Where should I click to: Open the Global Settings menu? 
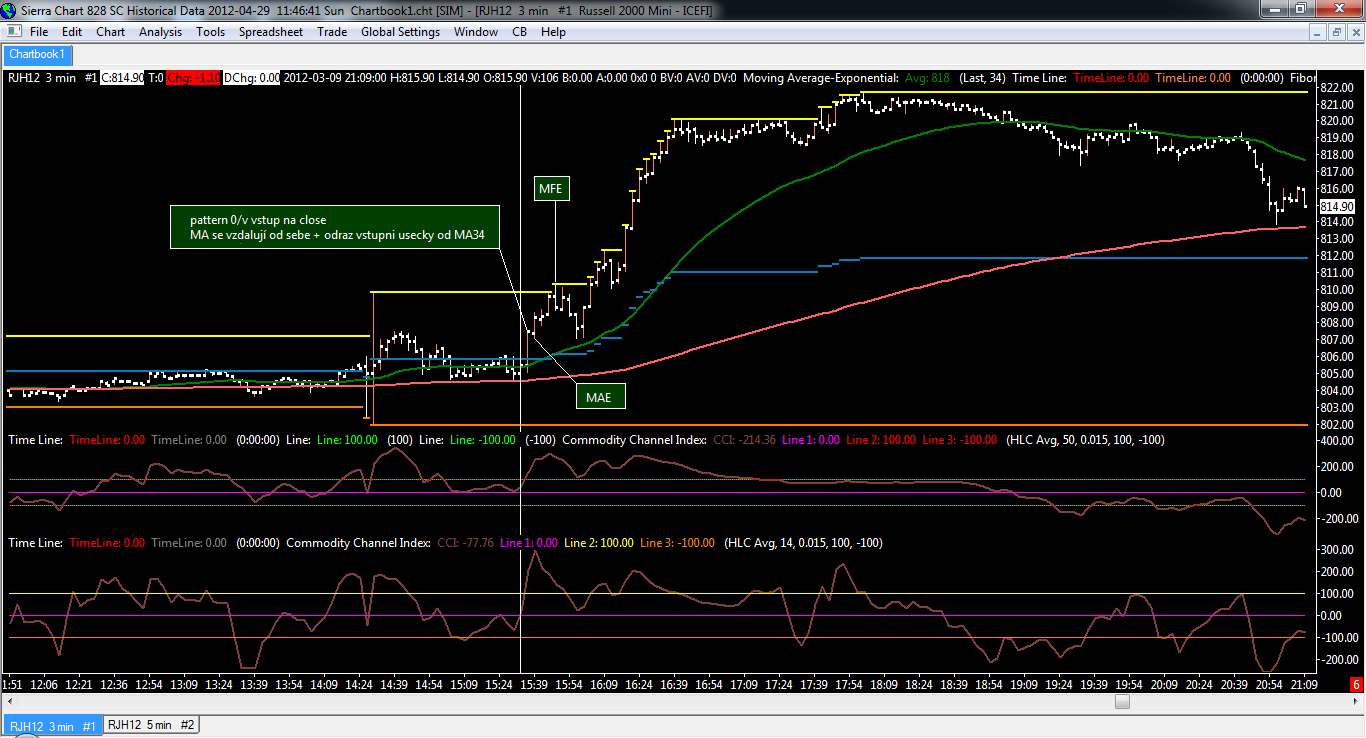pos(401,32)
